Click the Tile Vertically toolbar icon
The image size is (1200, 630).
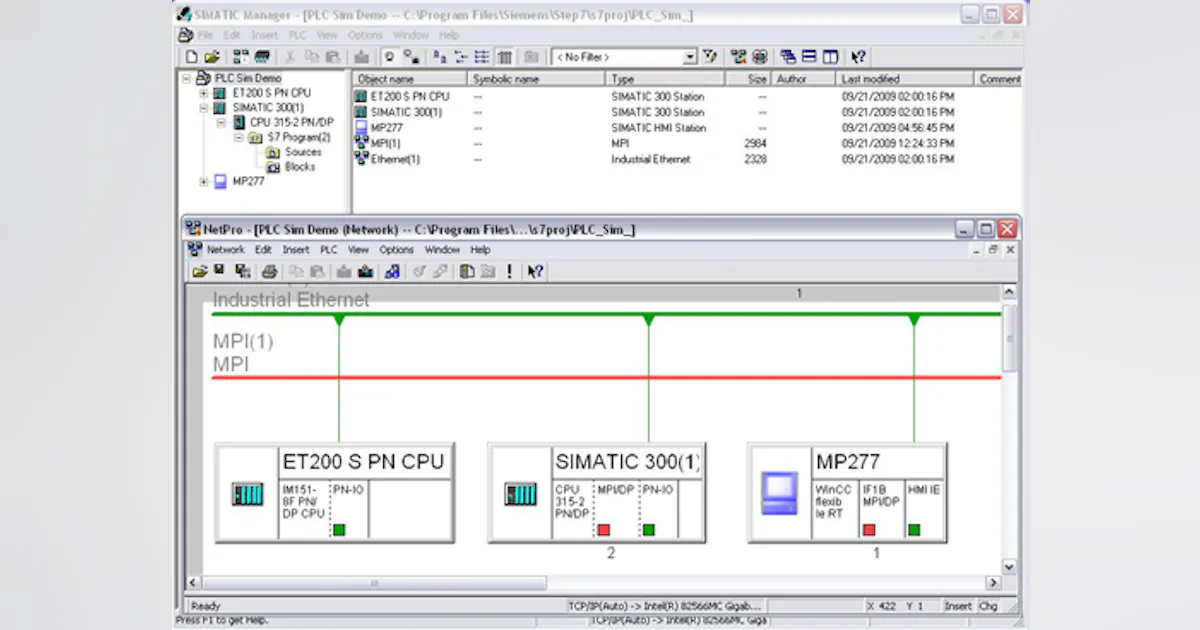pos(830,57)
